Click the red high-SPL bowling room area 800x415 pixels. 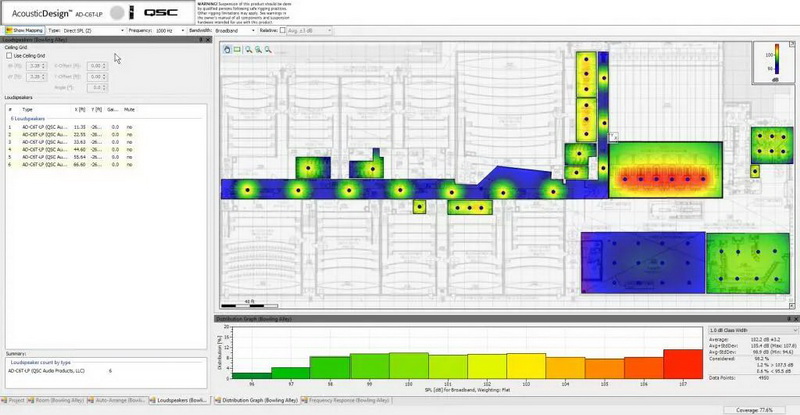click(665, 169)
